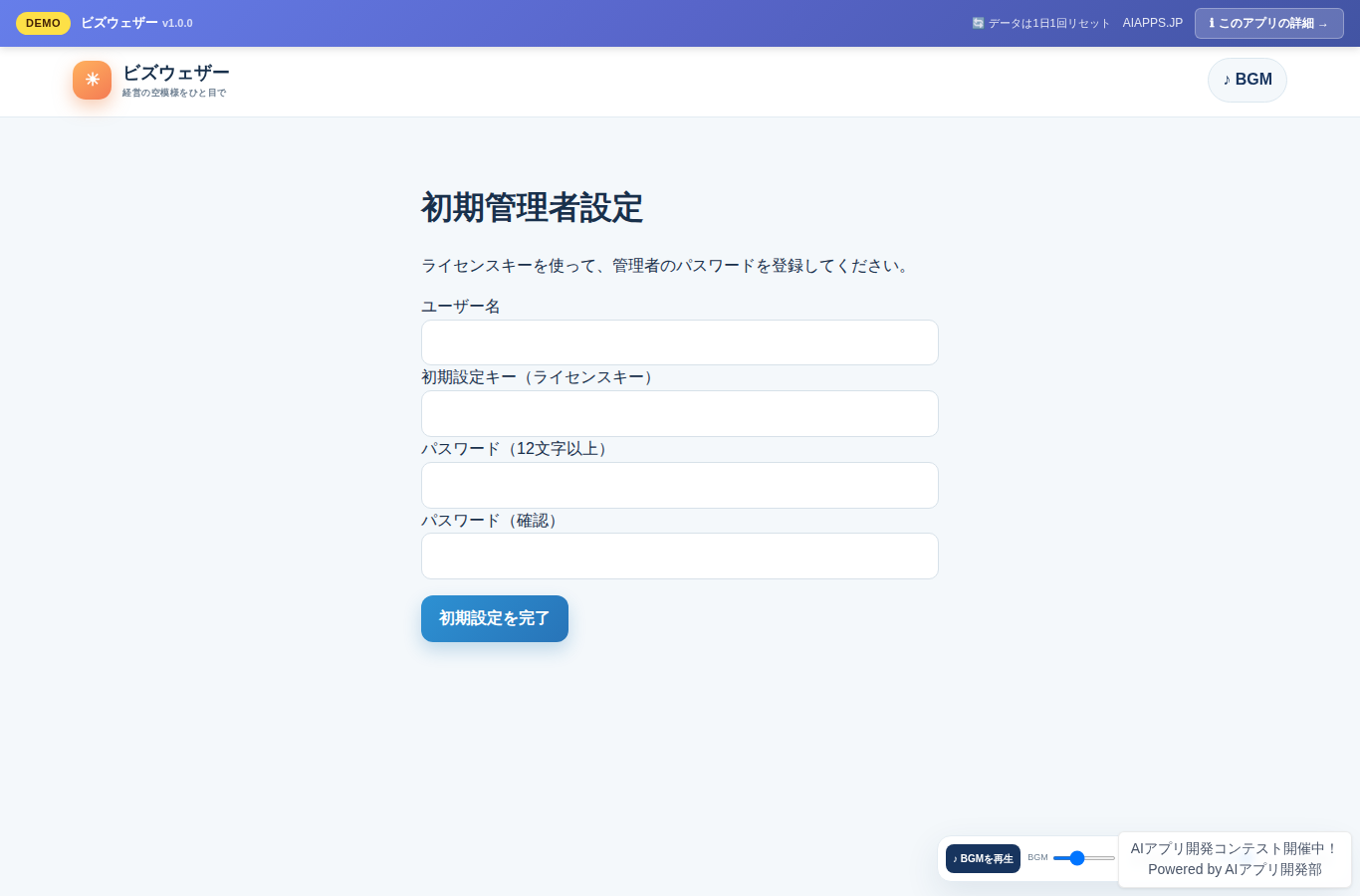
Task: Adjust the BGM volume slider
Action: coord(1084,858)
